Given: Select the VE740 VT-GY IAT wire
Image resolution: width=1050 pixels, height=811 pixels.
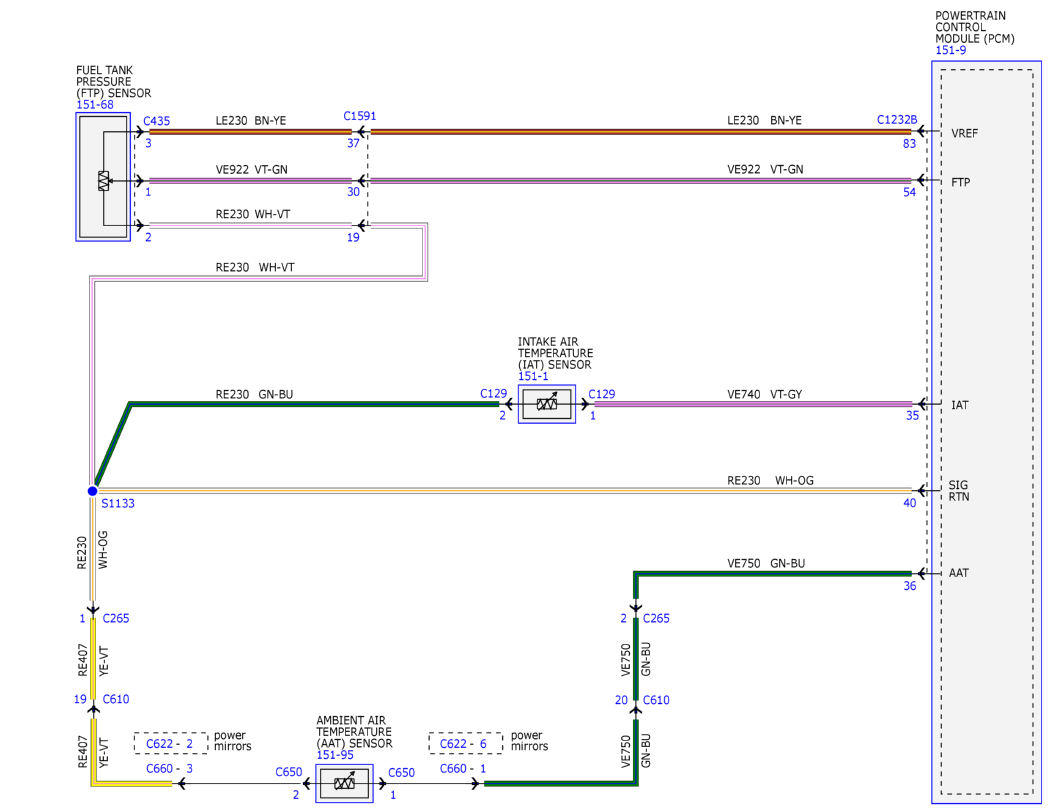Looking at the screenshot, I should click(753, 404).
